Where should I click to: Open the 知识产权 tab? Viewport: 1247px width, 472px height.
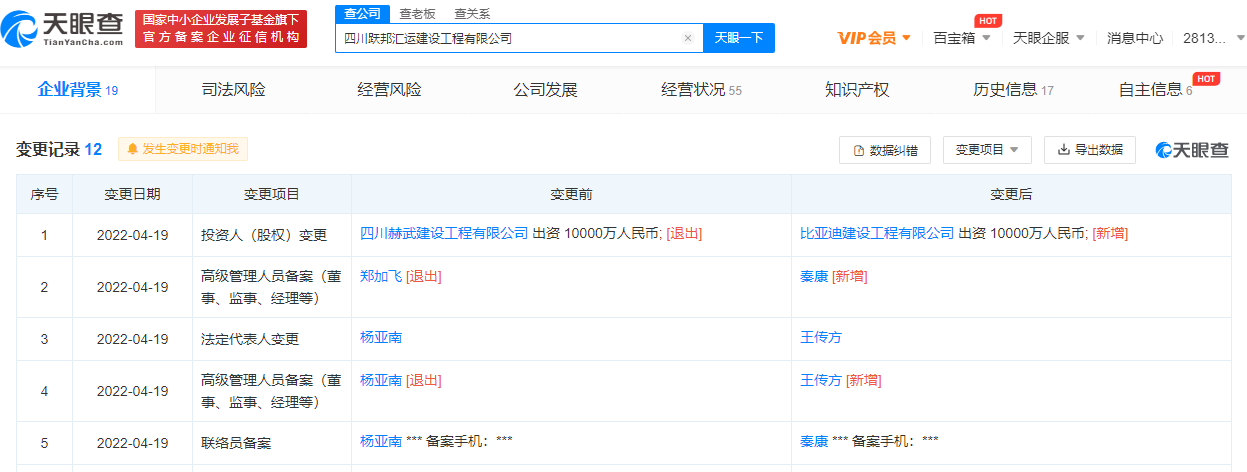pos(857,90)
